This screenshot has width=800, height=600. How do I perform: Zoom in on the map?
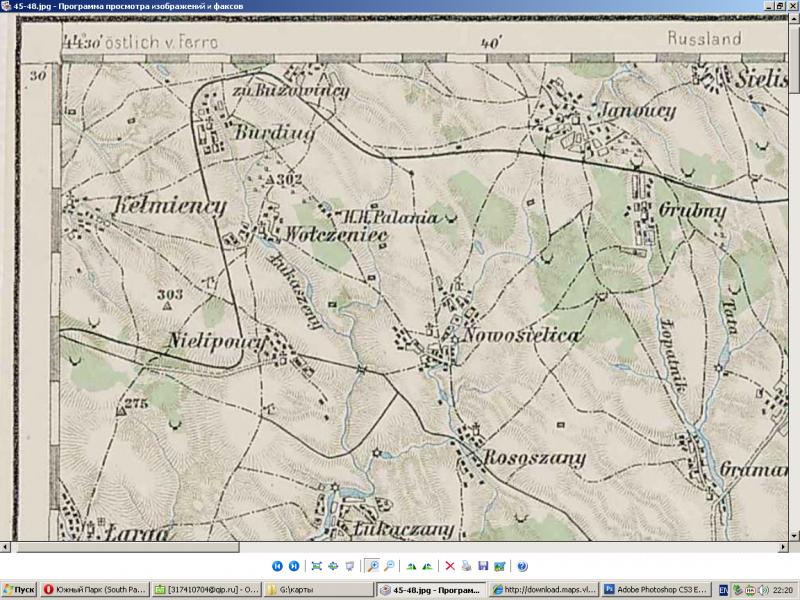374,567
